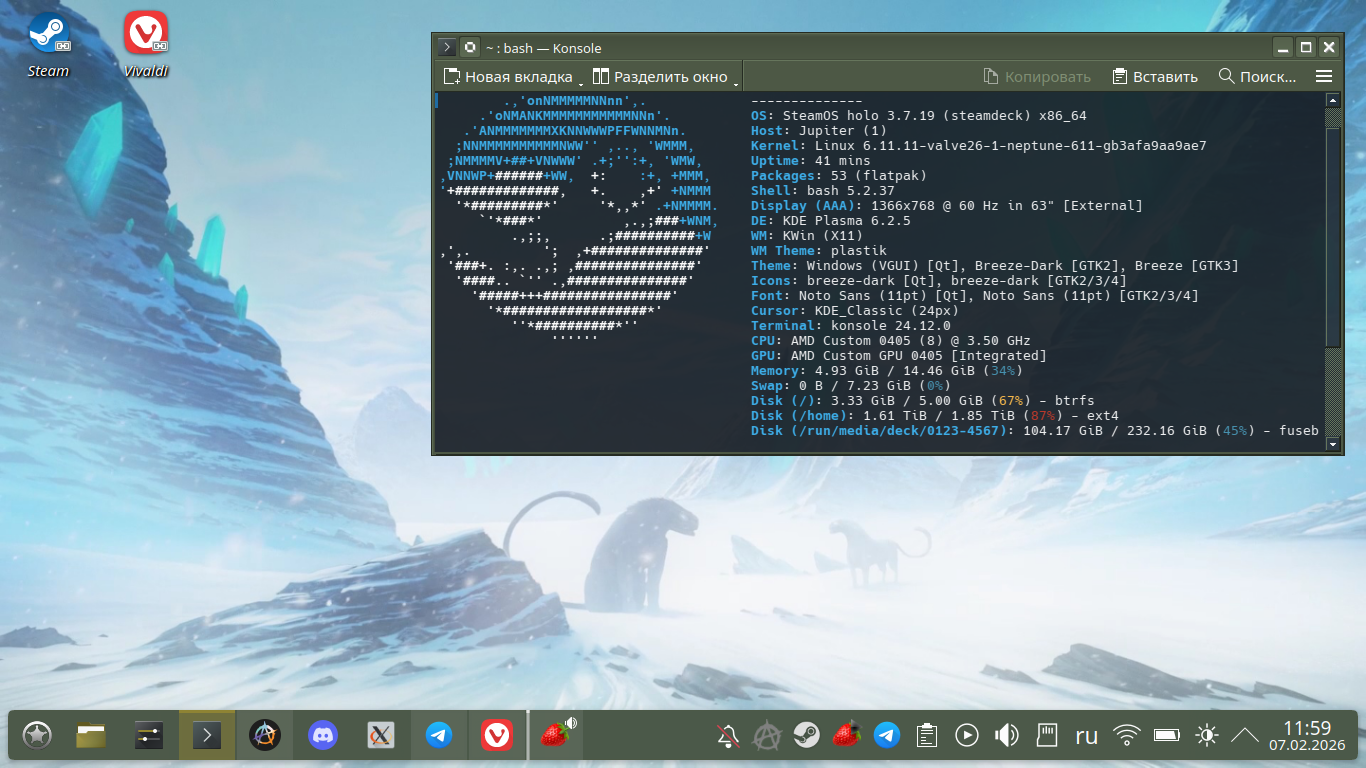
Task: Click the Steam icon in system tray
Action: [x=807, y=736]
